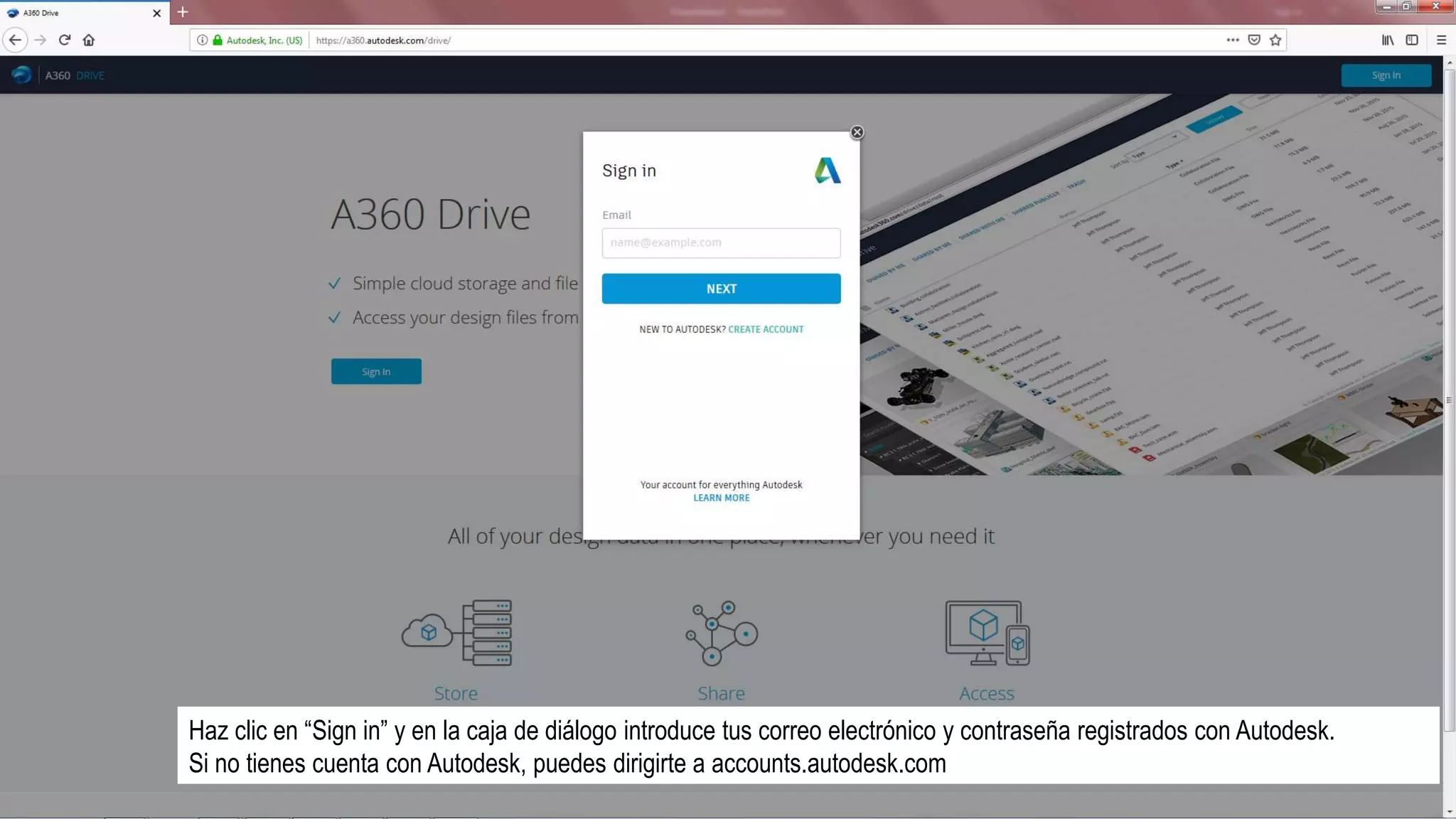Open the CREATE ACCOUNT link
Image resolution: width=1456 pixels, height=819 pixels.
coord(766,329)
